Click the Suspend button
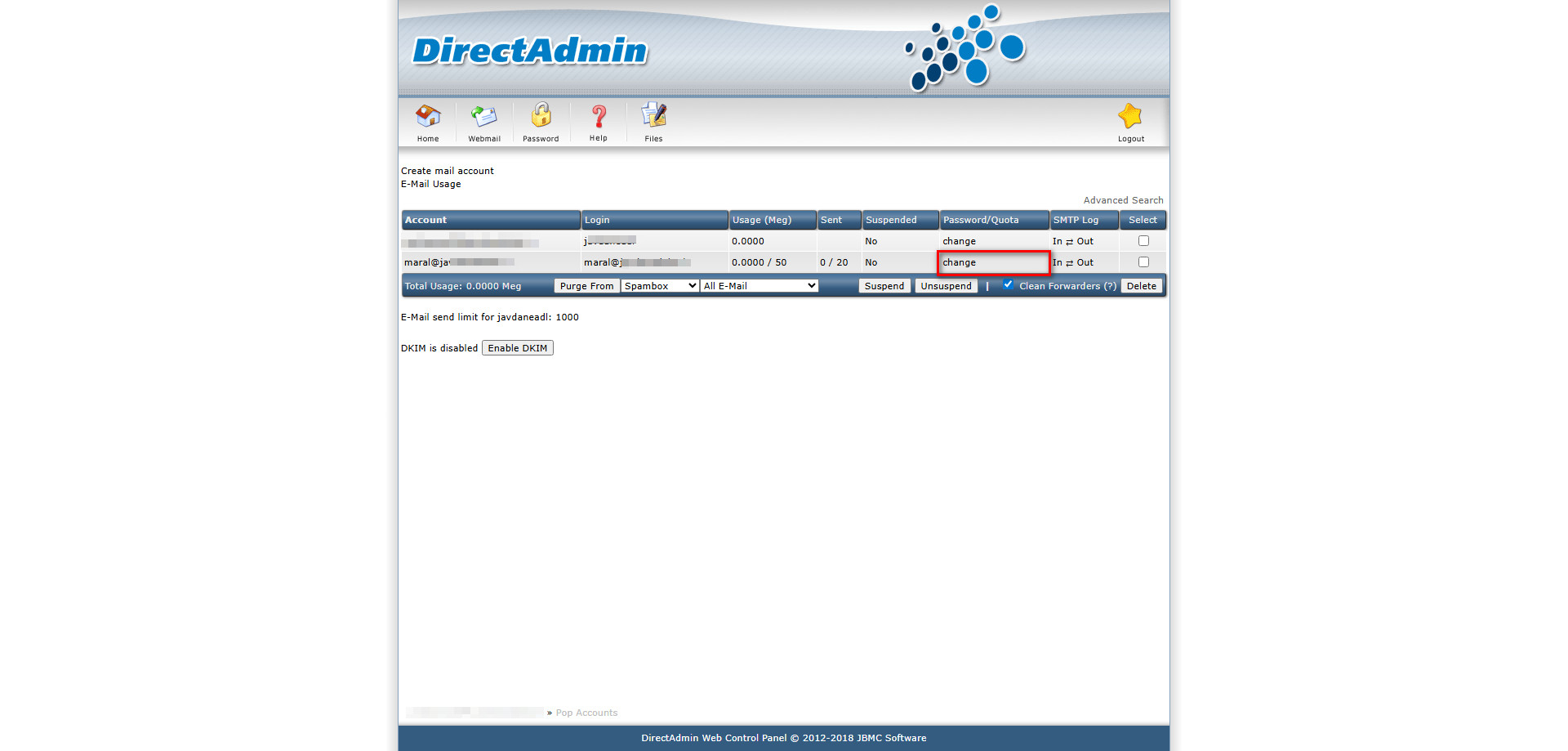Screen dimensions: 1568x751 pyautogui.click(x=884, y=286)
